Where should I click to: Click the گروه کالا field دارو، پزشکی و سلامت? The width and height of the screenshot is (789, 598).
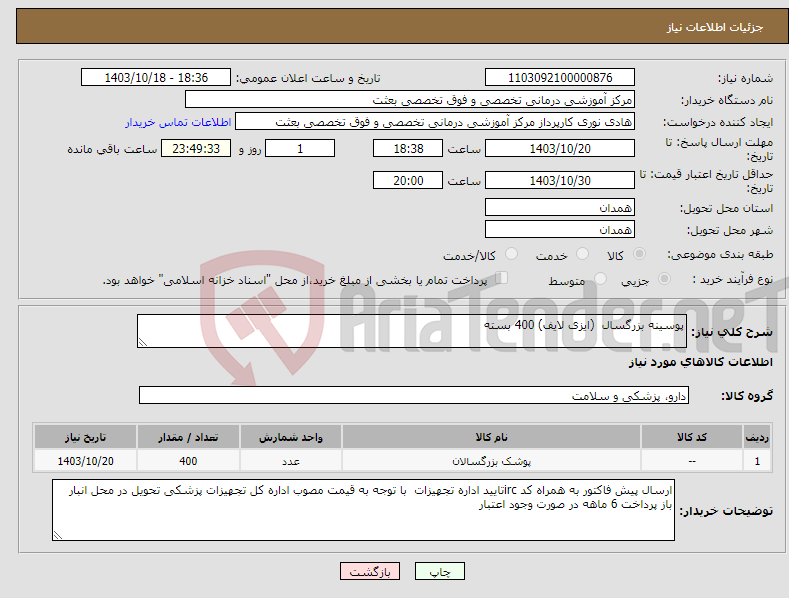pos(414,396)
